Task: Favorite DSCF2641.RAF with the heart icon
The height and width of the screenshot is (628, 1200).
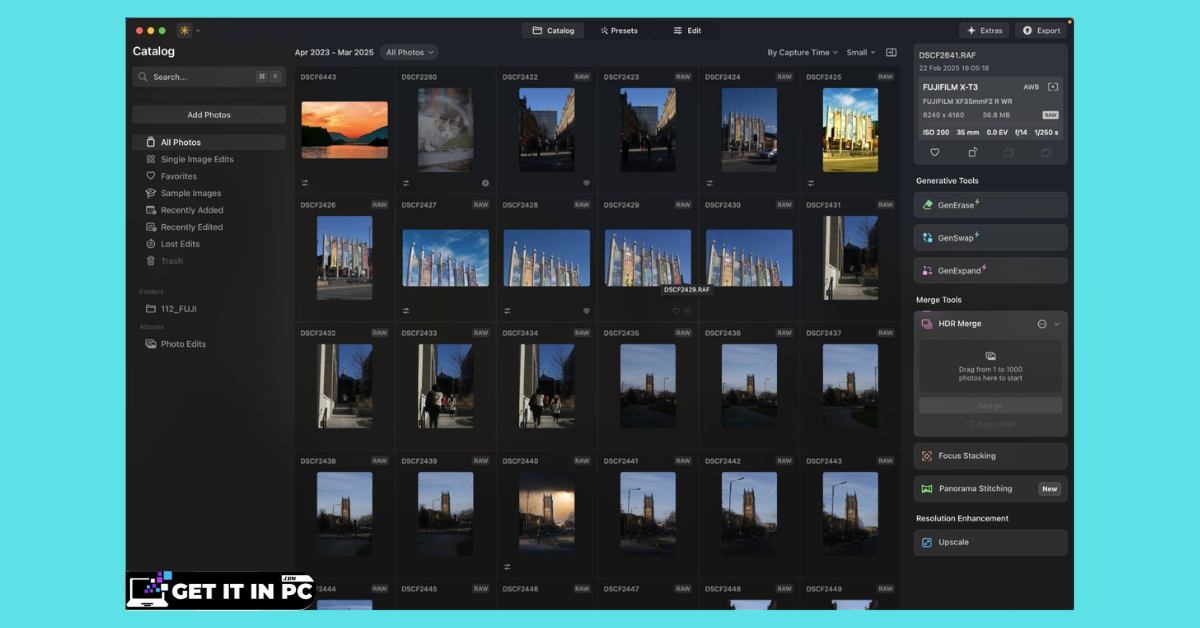Action: tap(935, 152)
